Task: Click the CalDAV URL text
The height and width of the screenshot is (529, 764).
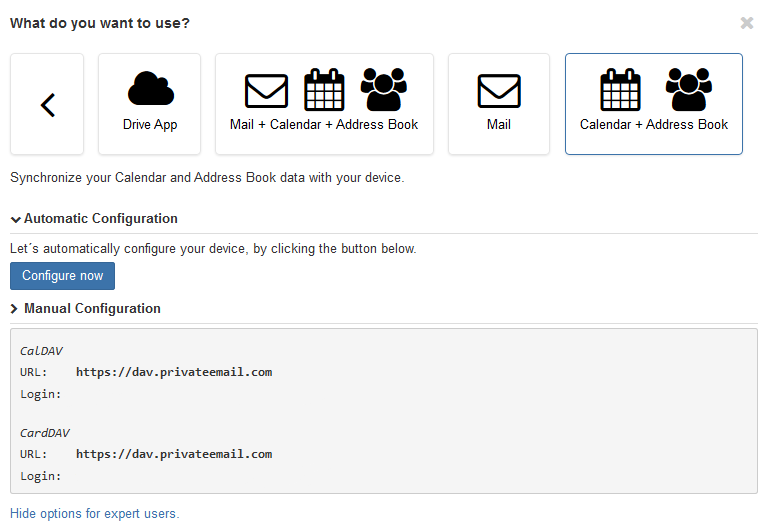Action: [x=174, y=372]
